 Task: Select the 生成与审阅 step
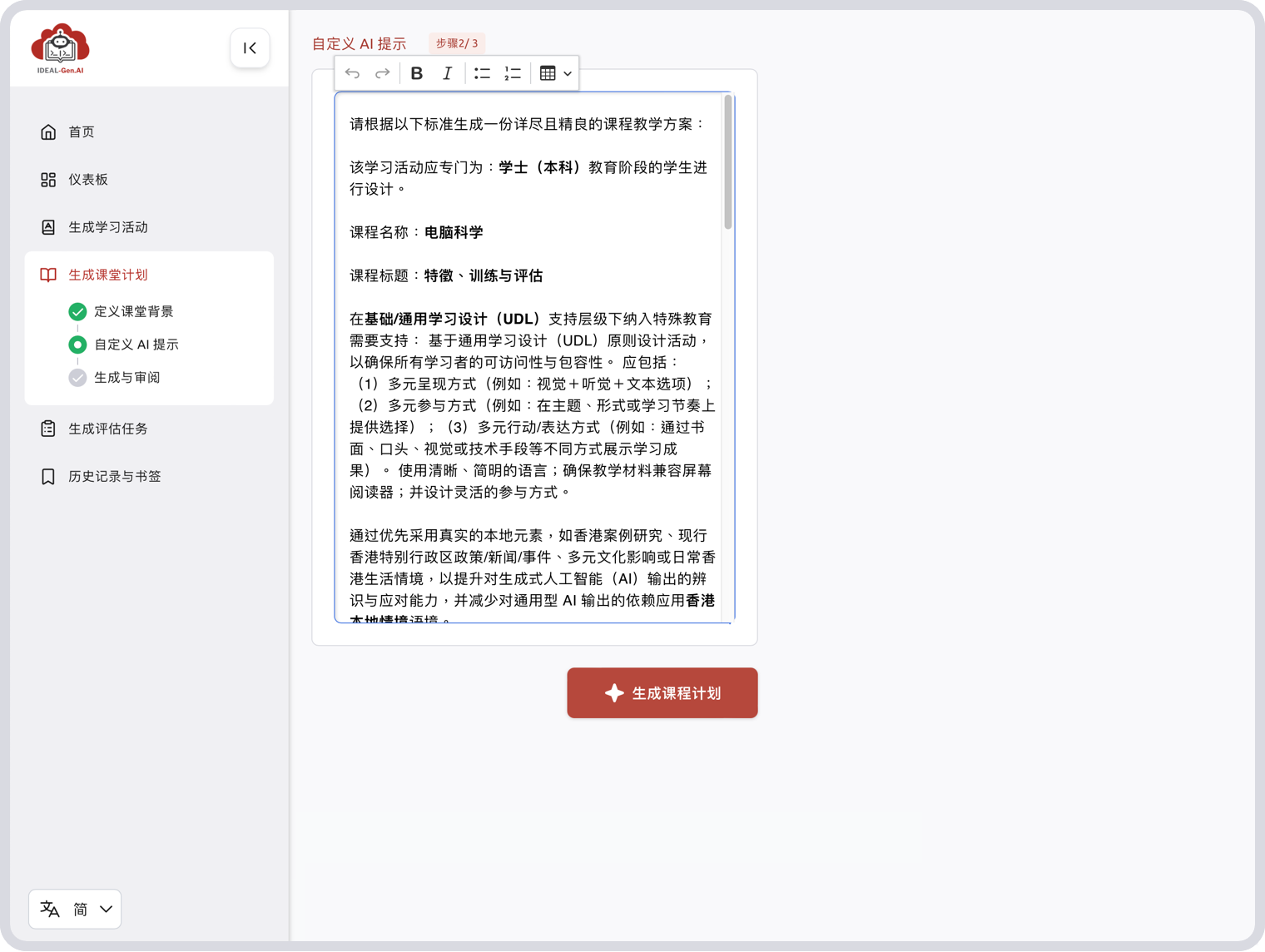click(x=127, y=378)
